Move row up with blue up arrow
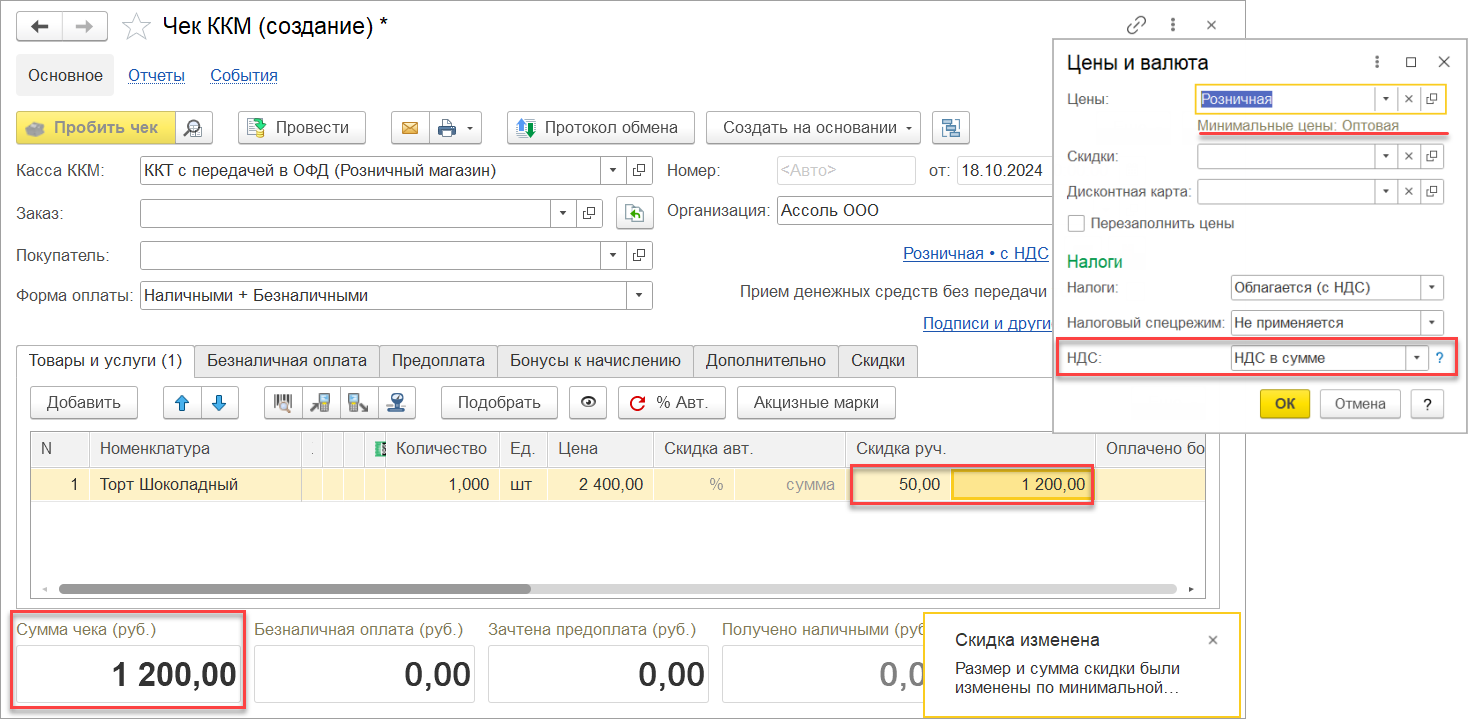This screenshot has width=1469, height=719. [182, 403]
